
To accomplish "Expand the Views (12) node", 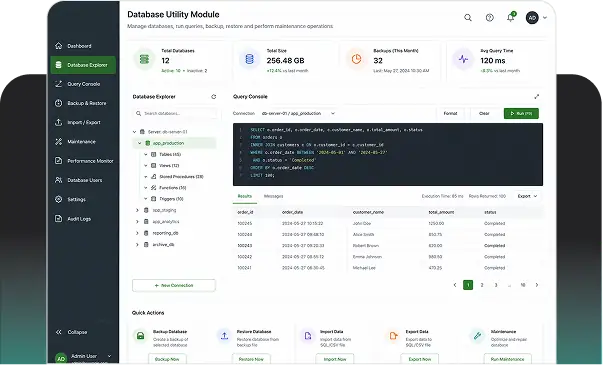I will [x=146, y=165].
